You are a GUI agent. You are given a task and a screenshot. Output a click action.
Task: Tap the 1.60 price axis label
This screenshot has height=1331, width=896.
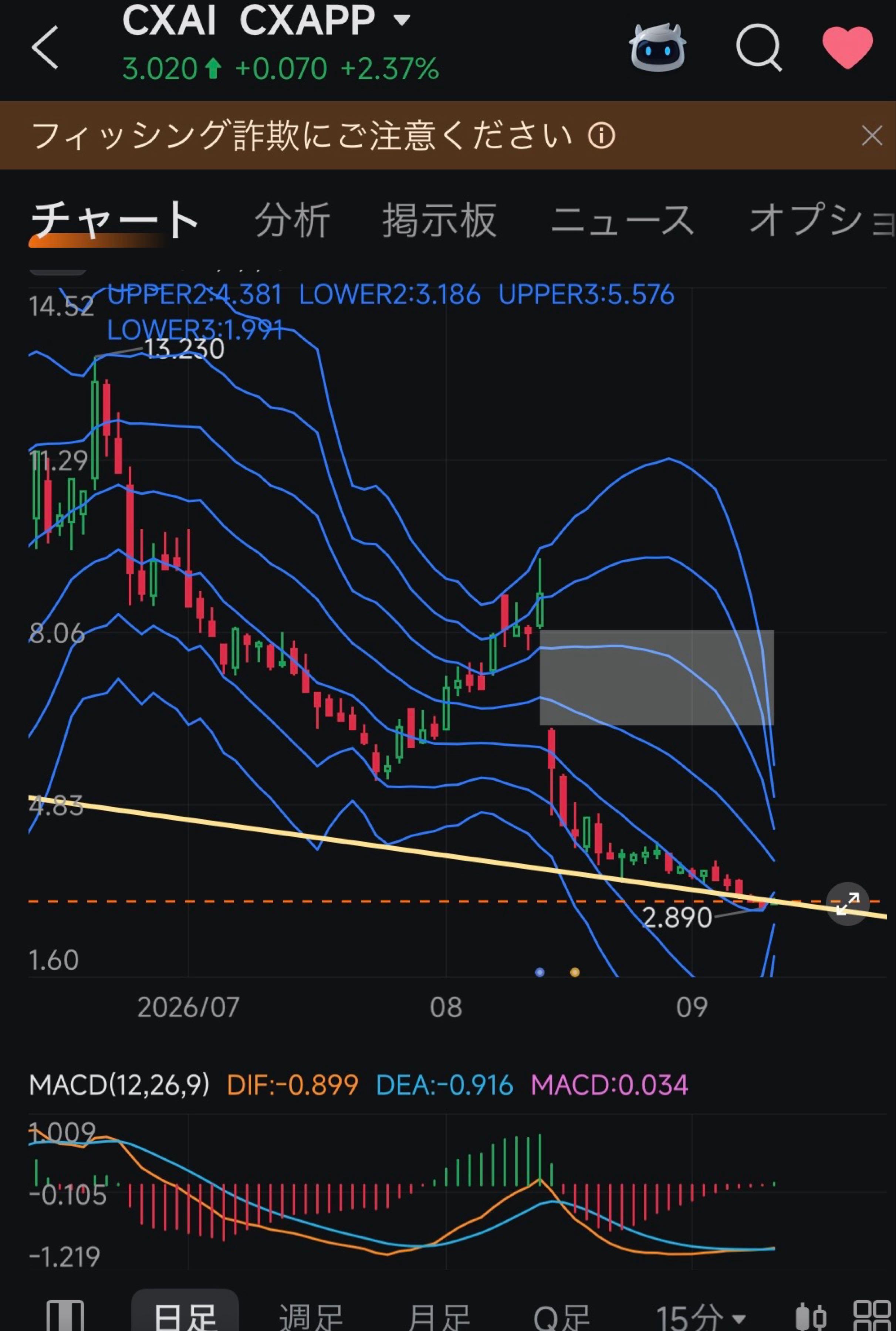pyautogui.click(x=54, y=960)
